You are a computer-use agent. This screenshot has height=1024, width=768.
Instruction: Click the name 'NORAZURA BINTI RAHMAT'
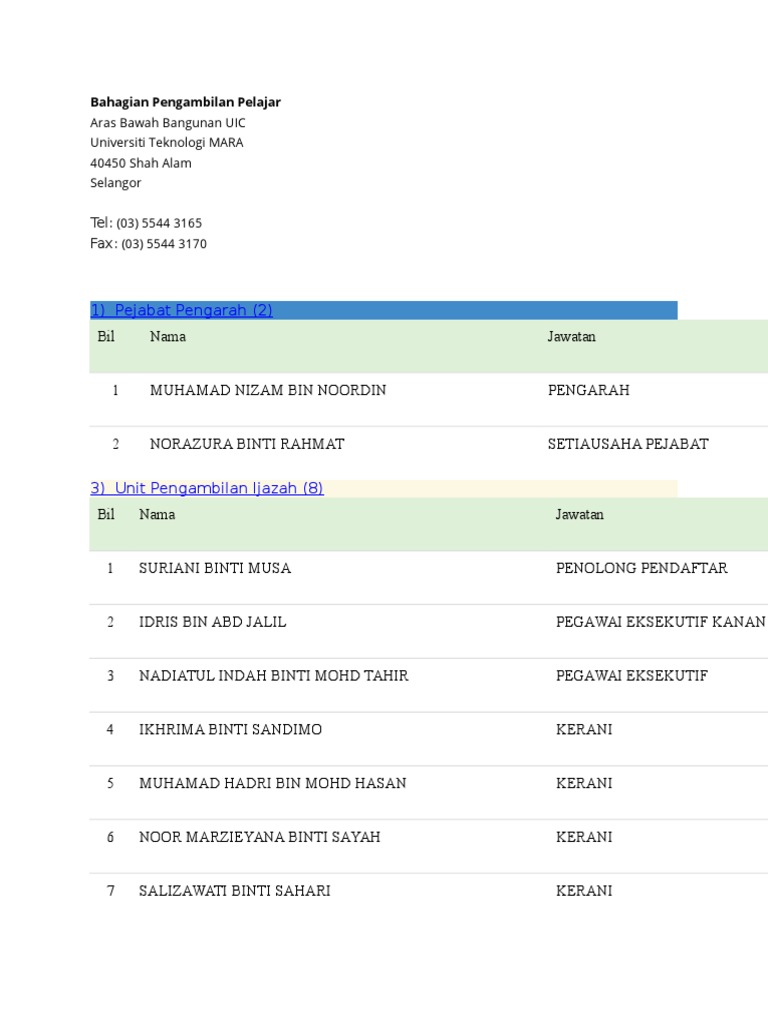click(x=247, y=444)
